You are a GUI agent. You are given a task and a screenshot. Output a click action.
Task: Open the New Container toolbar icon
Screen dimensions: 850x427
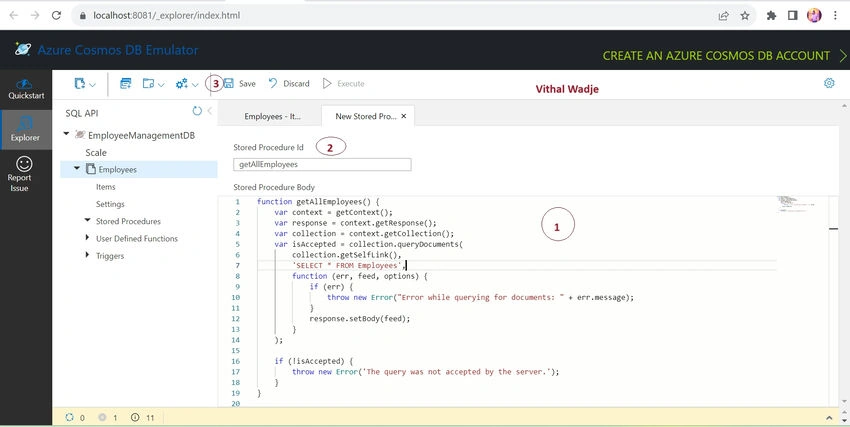[x=80, y=83]
